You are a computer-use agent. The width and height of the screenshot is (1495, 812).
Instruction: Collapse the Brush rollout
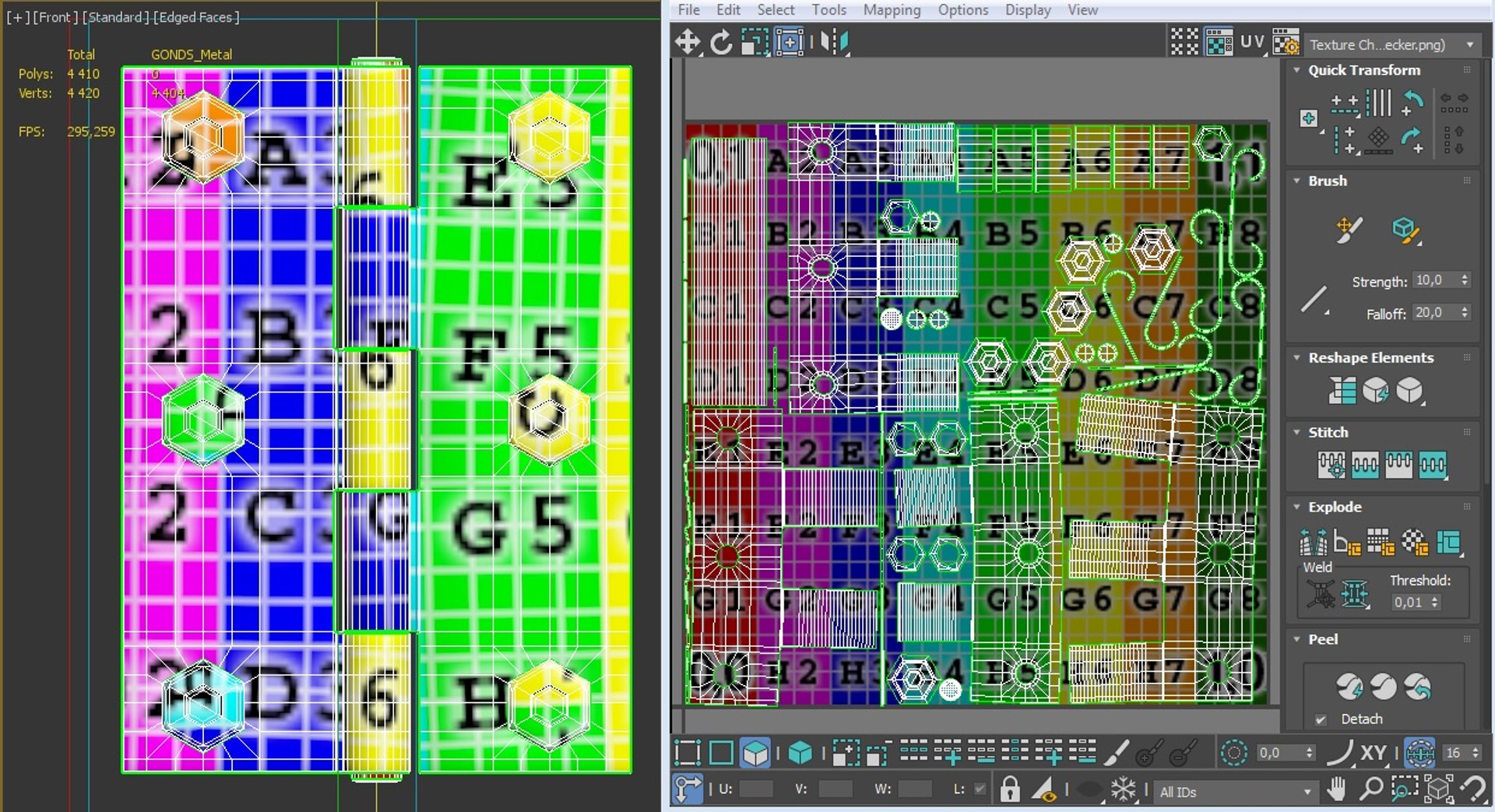point(1296,181)
